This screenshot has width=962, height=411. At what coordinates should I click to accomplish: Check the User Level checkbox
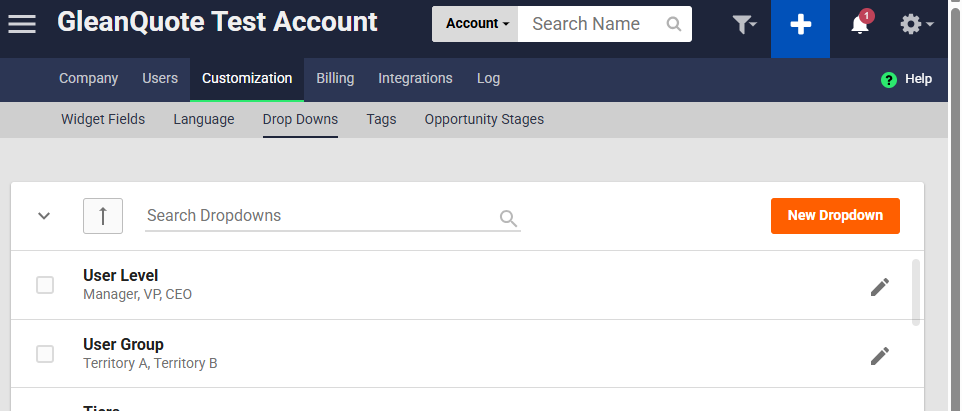pyautogui.click(x=45, y=285)
